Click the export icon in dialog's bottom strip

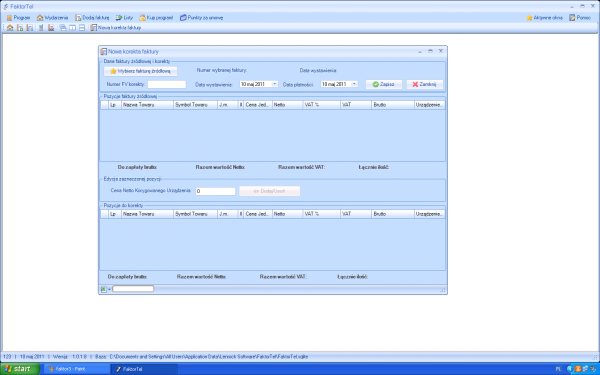[x=103, y=289]
